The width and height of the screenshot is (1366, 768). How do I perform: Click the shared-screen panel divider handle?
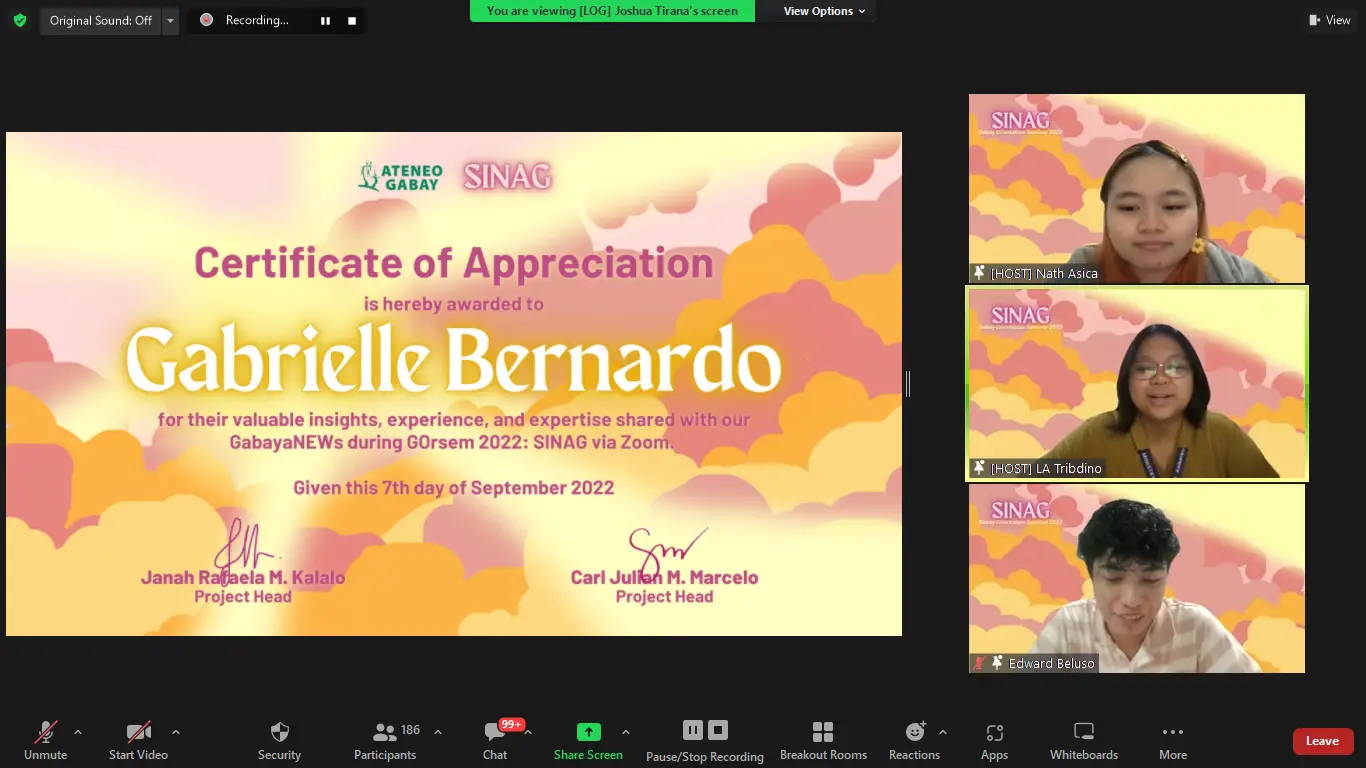[x=907, y=384]
